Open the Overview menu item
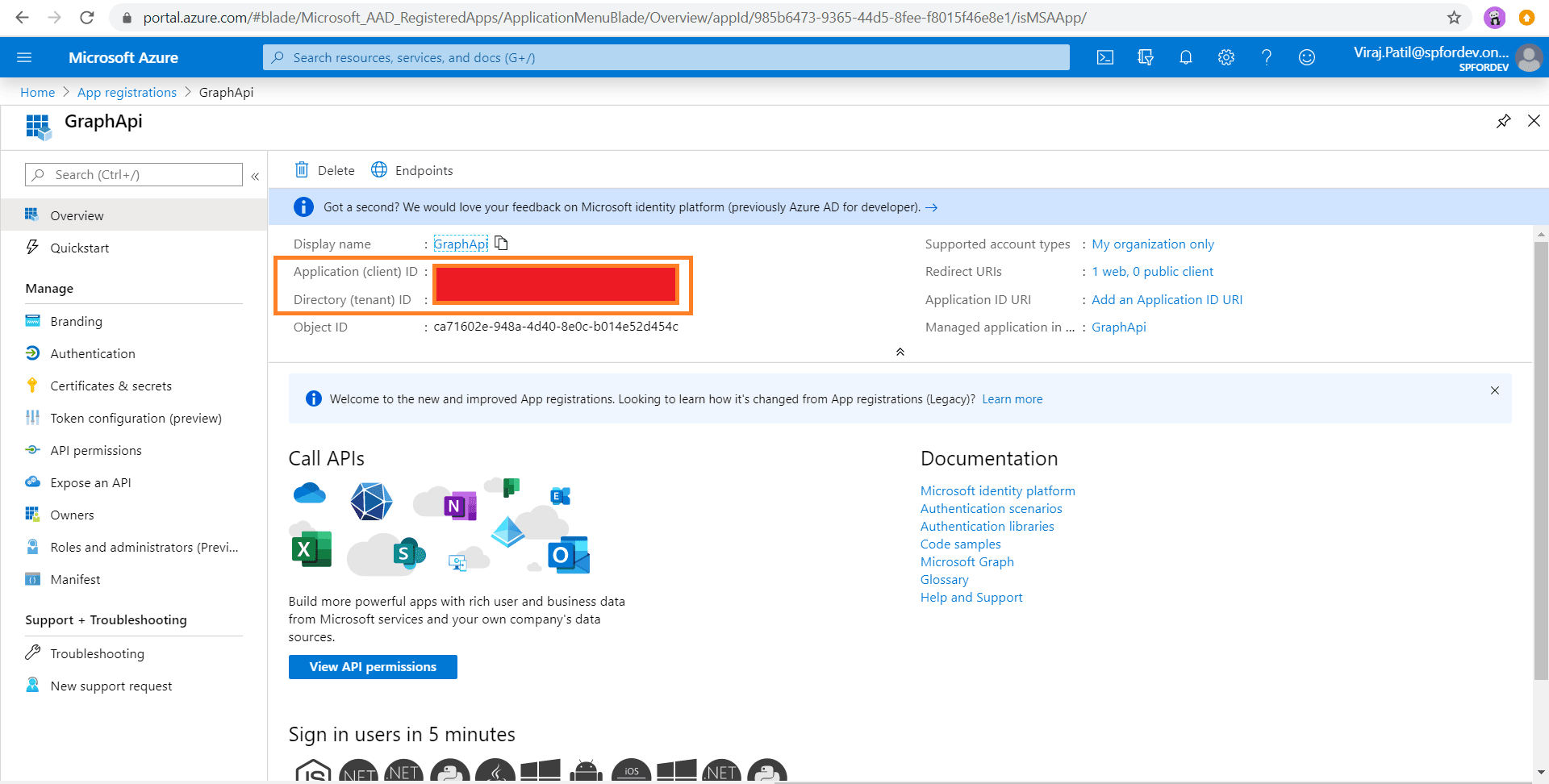The image size is (1549, 784). [x=134, y=215]
